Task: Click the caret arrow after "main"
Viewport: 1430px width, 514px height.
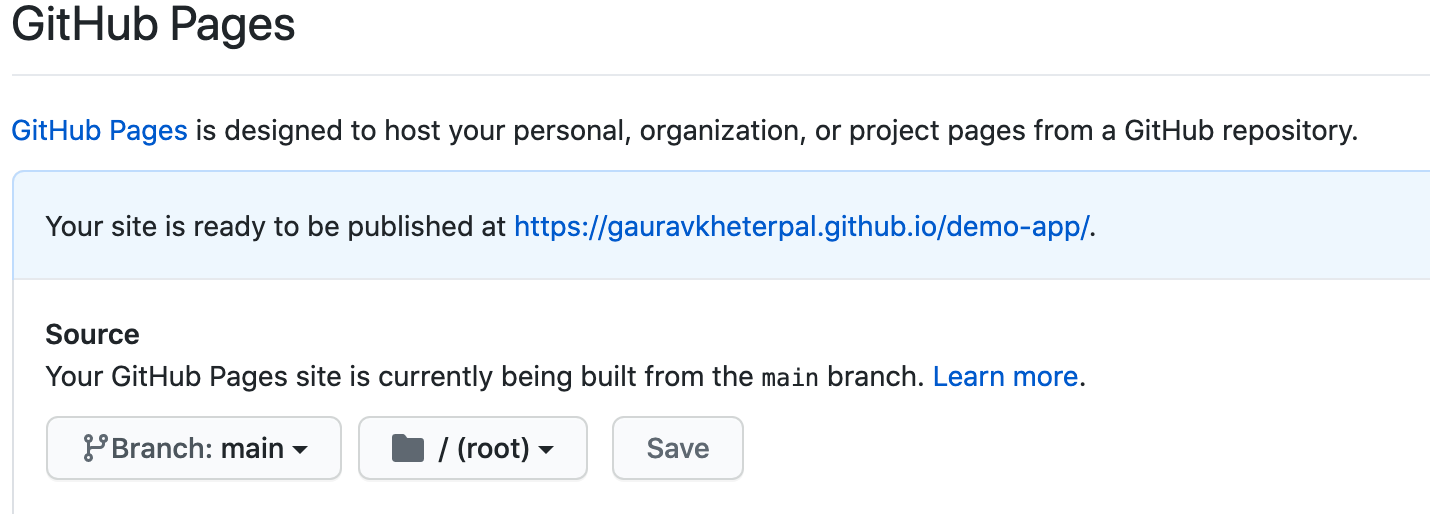Action: click(x=299, y=450)
